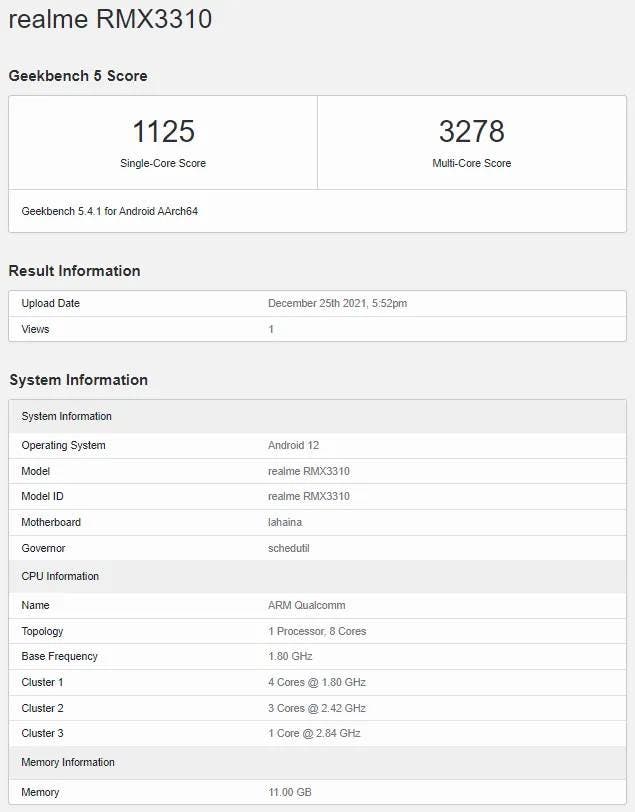Click the Views row label
Viewport: 635px width, 812px height.
(x=35, y=329)
